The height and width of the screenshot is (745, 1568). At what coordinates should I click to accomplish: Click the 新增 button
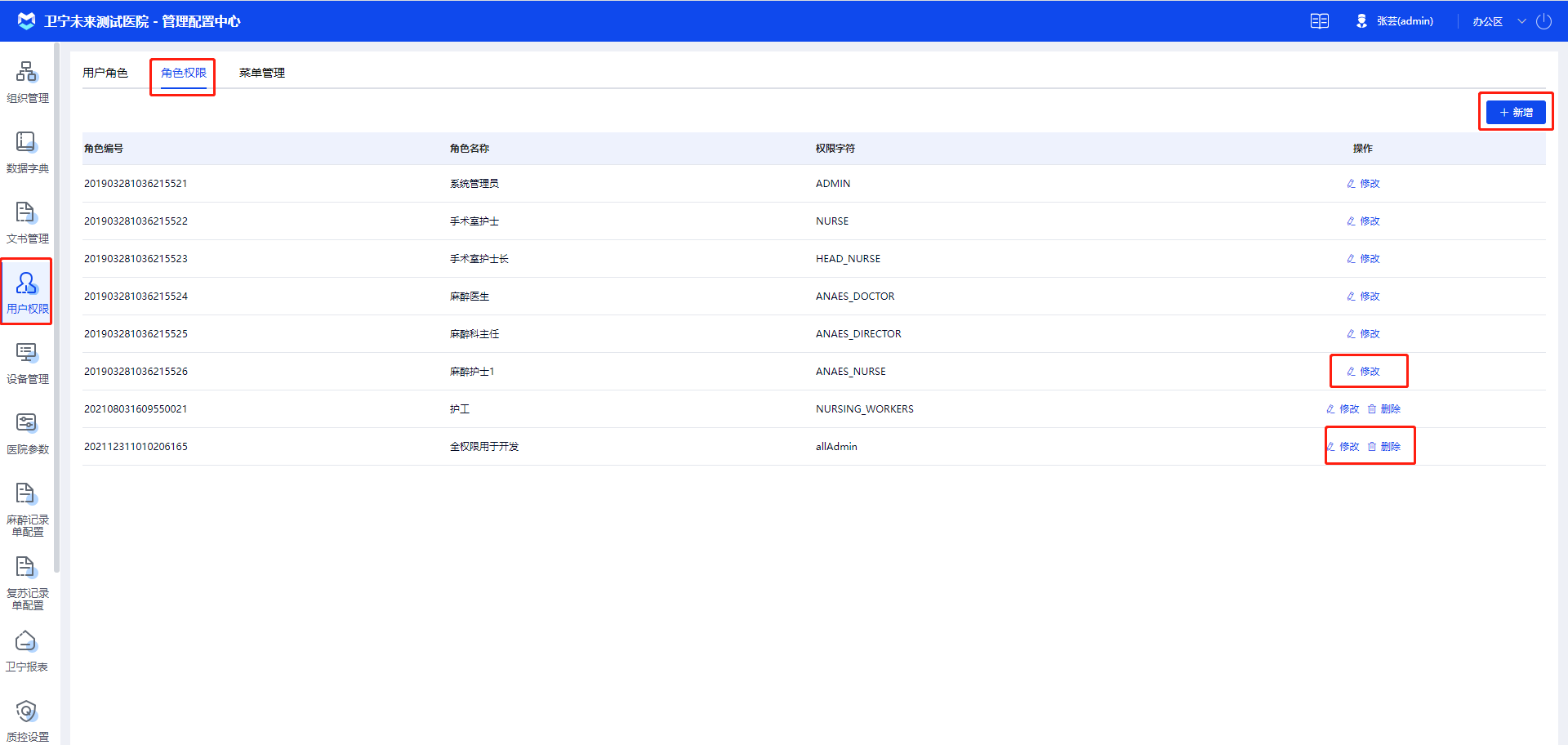[1516, 112]
